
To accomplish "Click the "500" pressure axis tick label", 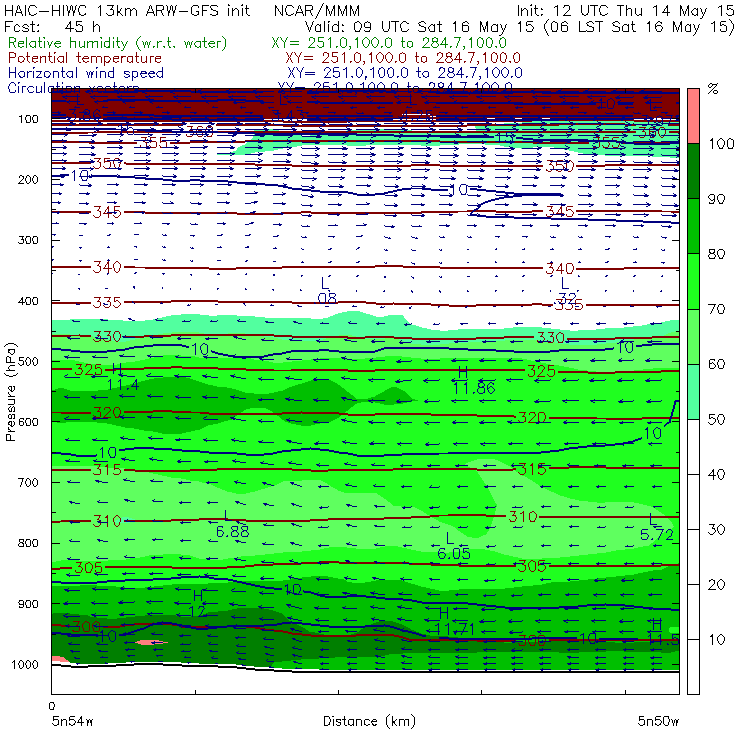I will (28, 362).
